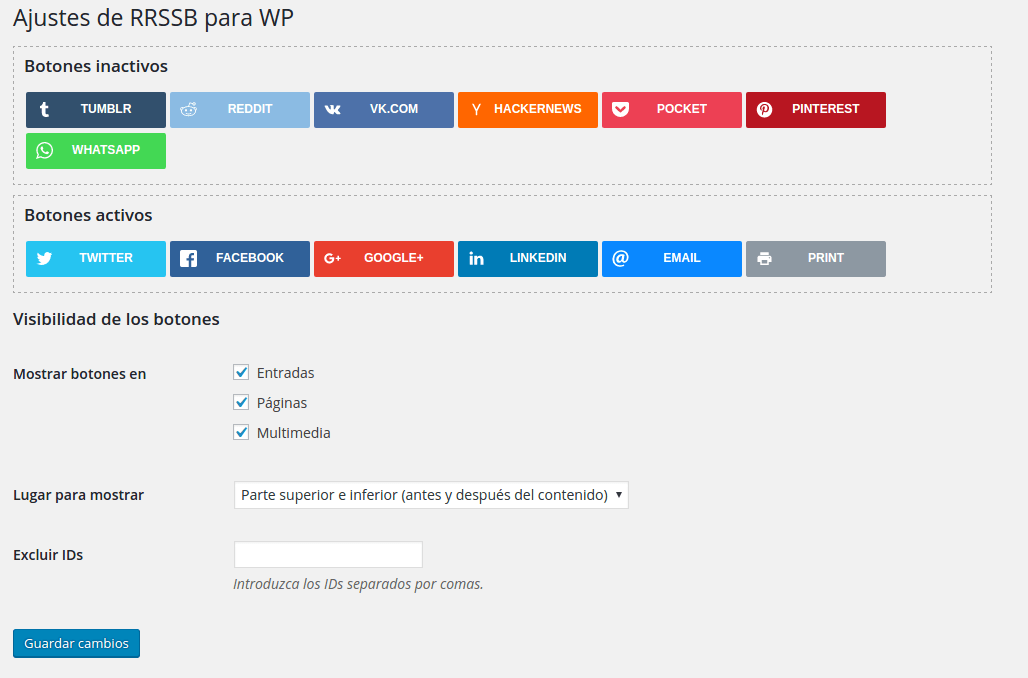Pick the GOOGLE+ active button label

[393, 258]
